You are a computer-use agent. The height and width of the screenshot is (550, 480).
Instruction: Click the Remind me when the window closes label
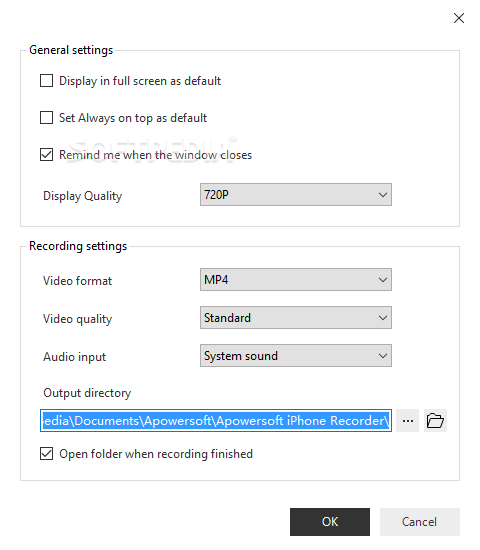click(x=155, y=155)
